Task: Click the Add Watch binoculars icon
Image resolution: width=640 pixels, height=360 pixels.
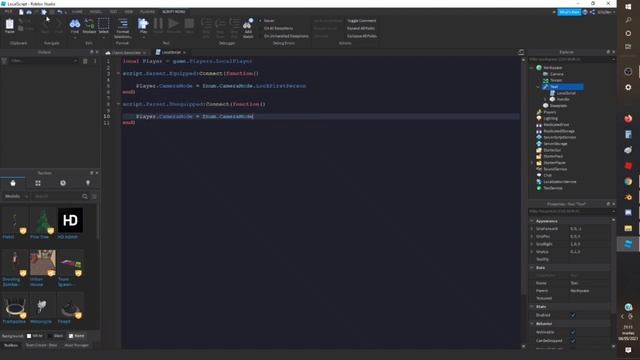Action: pyautogui.click(x=248, y=27)
